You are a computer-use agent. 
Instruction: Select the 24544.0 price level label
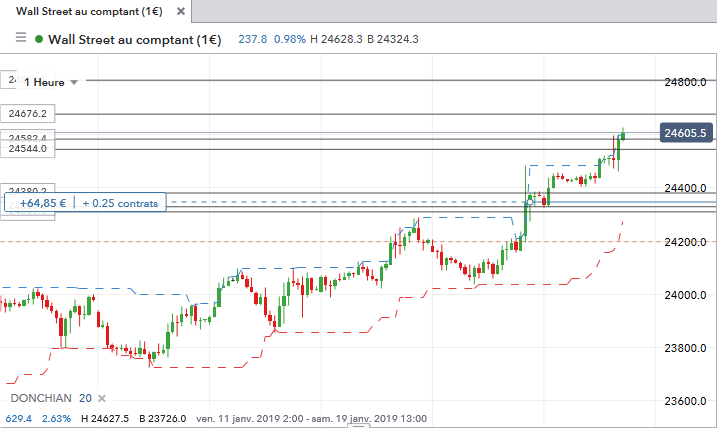[x=28, y=149]
